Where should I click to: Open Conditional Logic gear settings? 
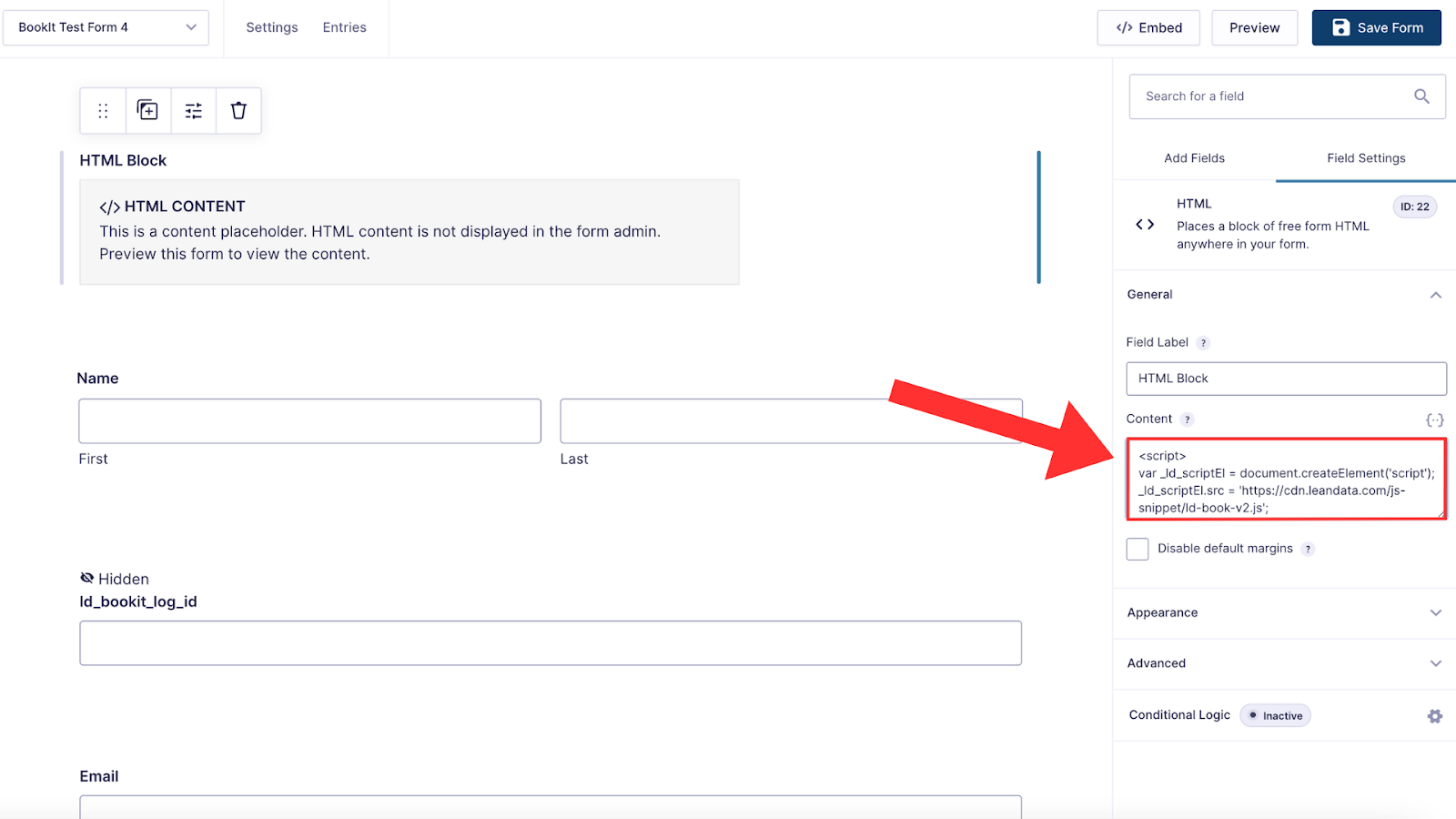coord(1435,716)
